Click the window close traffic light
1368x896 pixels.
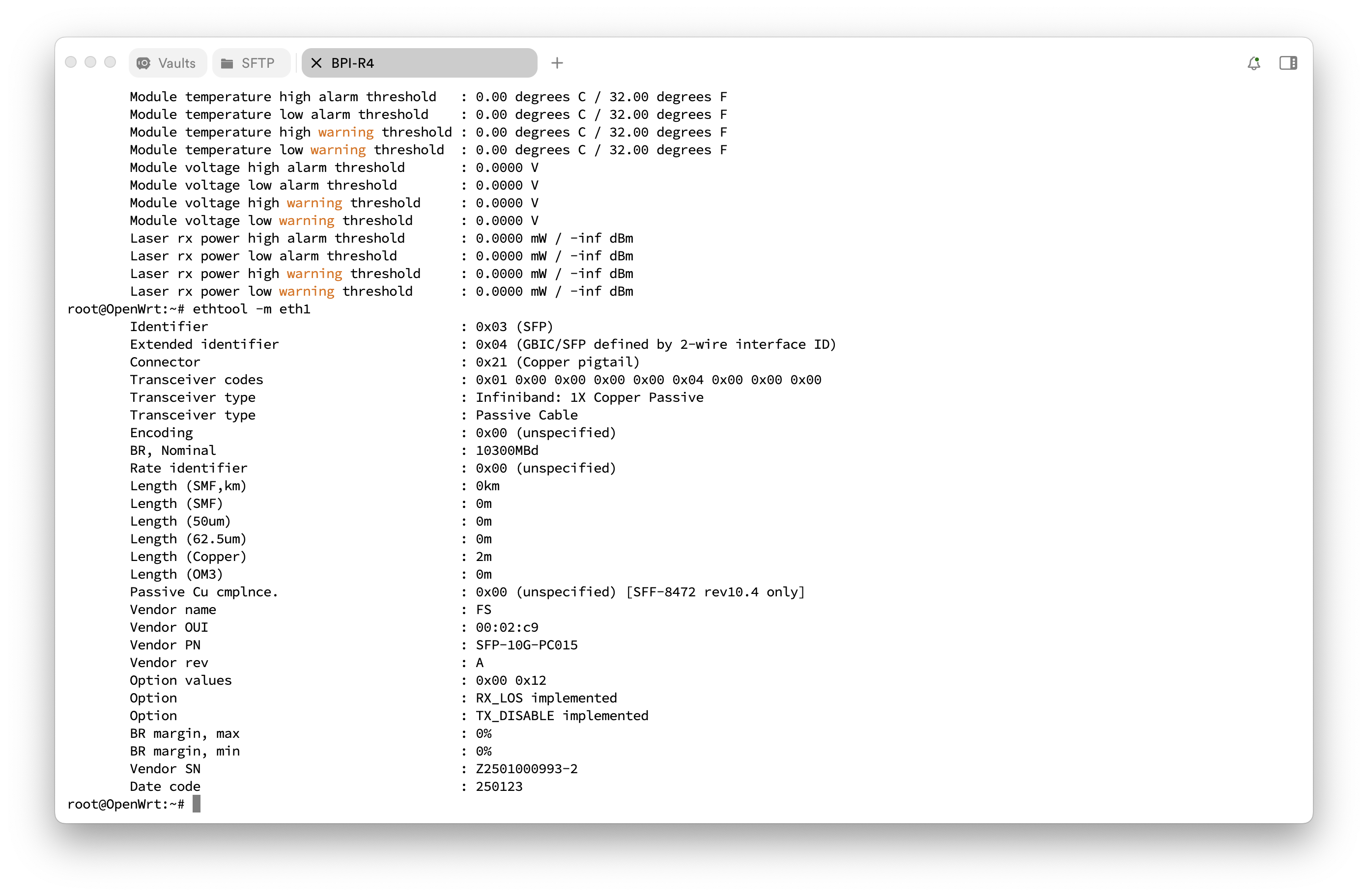click(x=71, y=62)
